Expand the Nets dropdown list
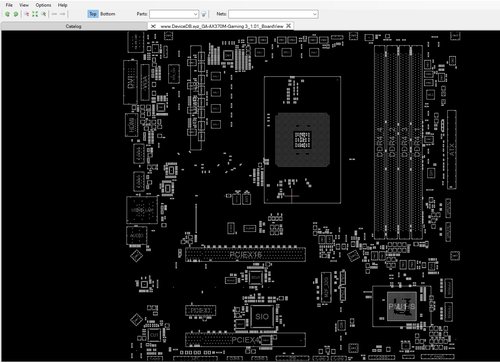This screenshot has height=362, width=500. pyautogui.click(x=315, y=14)
